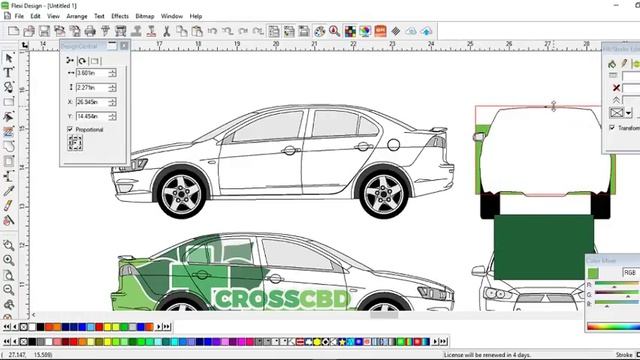Click the width field stepper arrows
This screenshot has height=360, width=640.
pos(112,73)
